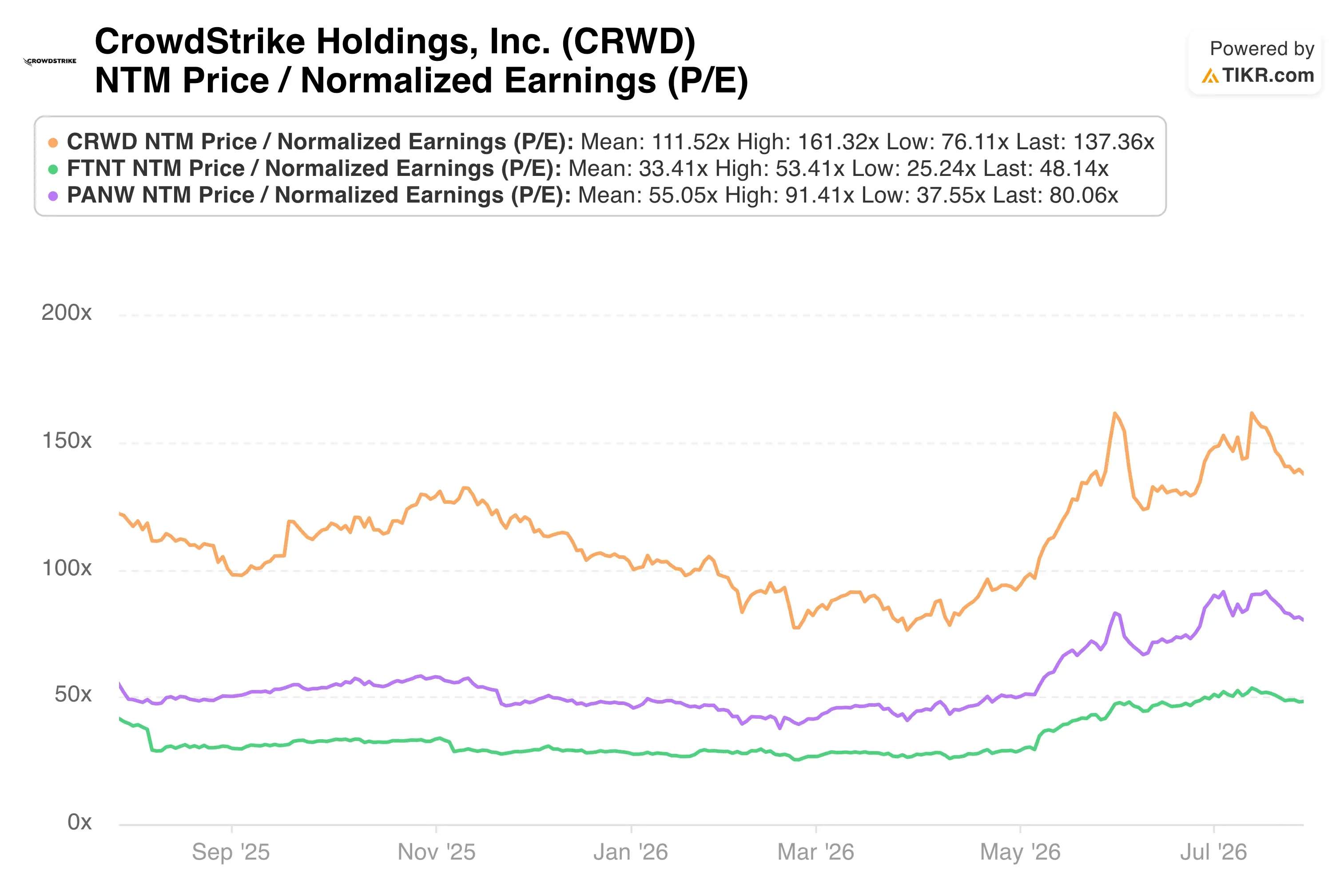1344x896 pixels.
Task: Click the Jul '26 x-axis label
Action: click(1213, 852)
